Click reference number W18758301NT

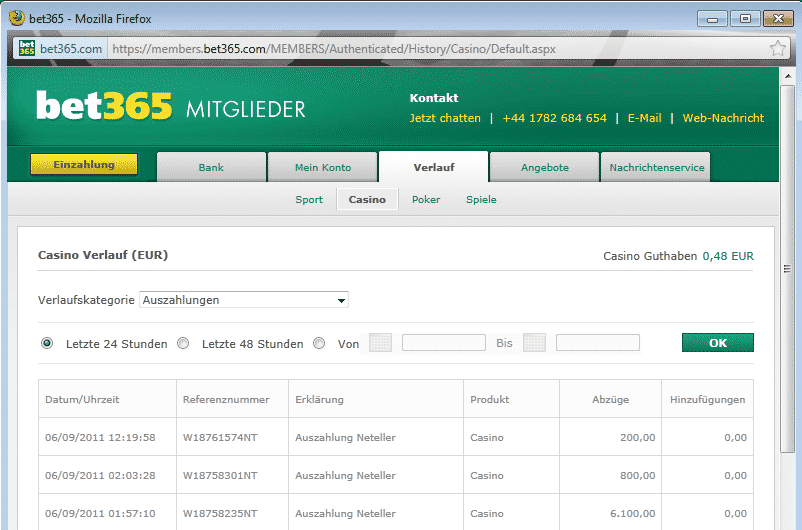[x=220, y=475]
